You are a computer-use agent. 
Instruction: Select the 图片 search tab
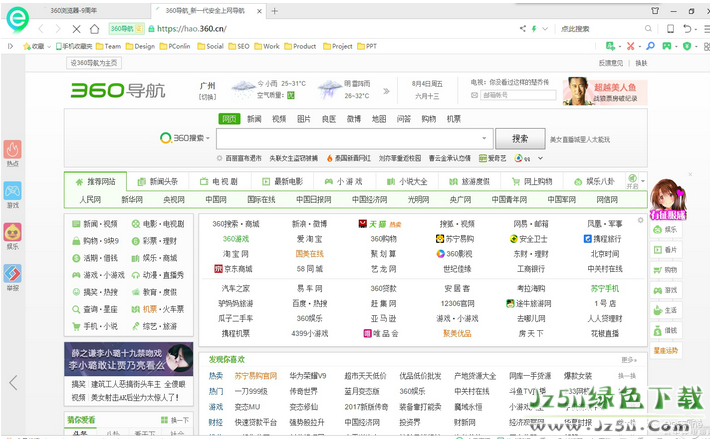tap(304, 119)
